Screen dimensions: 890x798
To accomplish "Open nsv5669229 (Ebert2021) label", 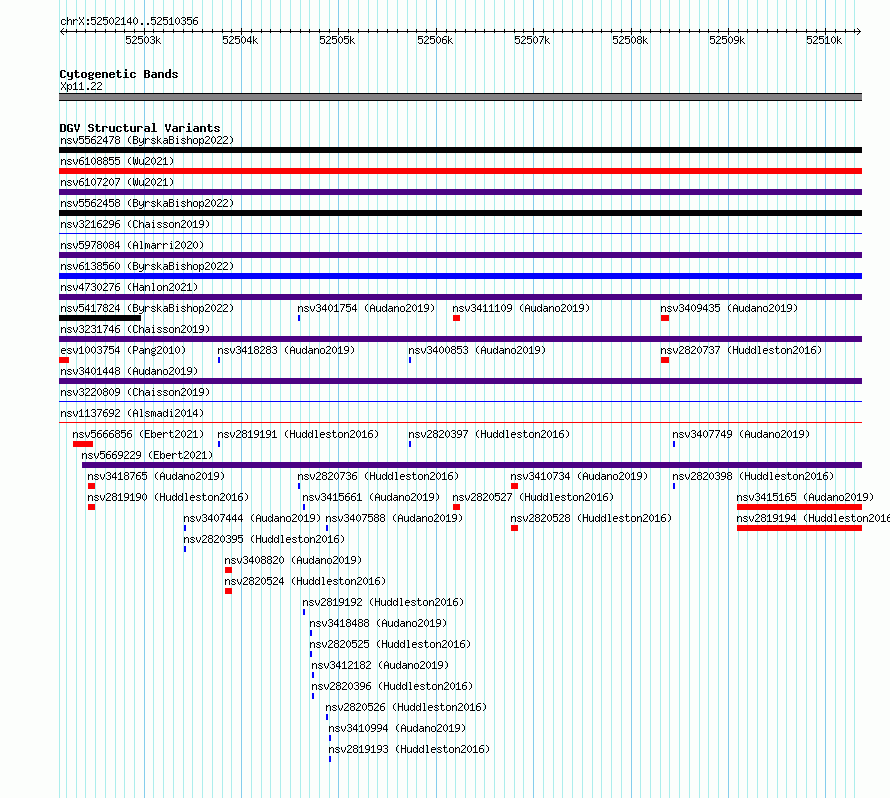I will (147, 455).
